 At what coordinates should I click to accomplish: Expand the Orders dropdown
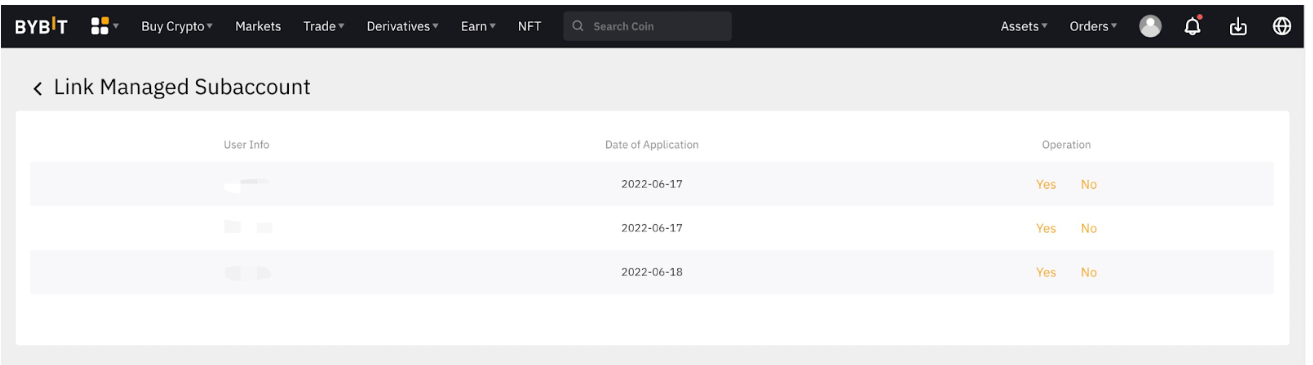pos(1094,27)
